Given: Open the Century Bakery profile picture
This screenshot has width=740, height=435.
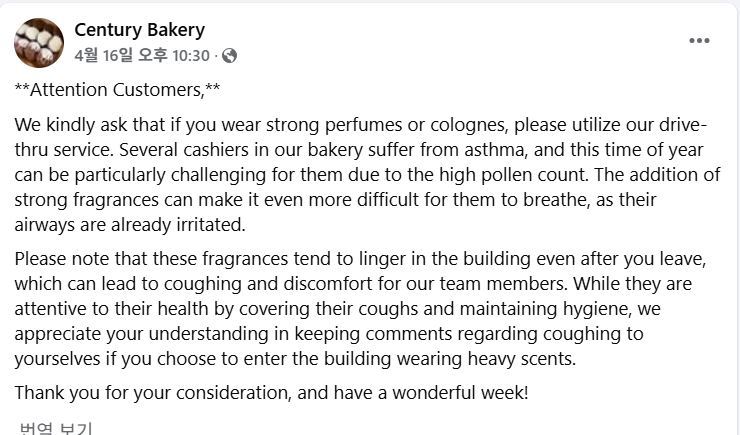Looking at the screenshot, I should [39, 42].
